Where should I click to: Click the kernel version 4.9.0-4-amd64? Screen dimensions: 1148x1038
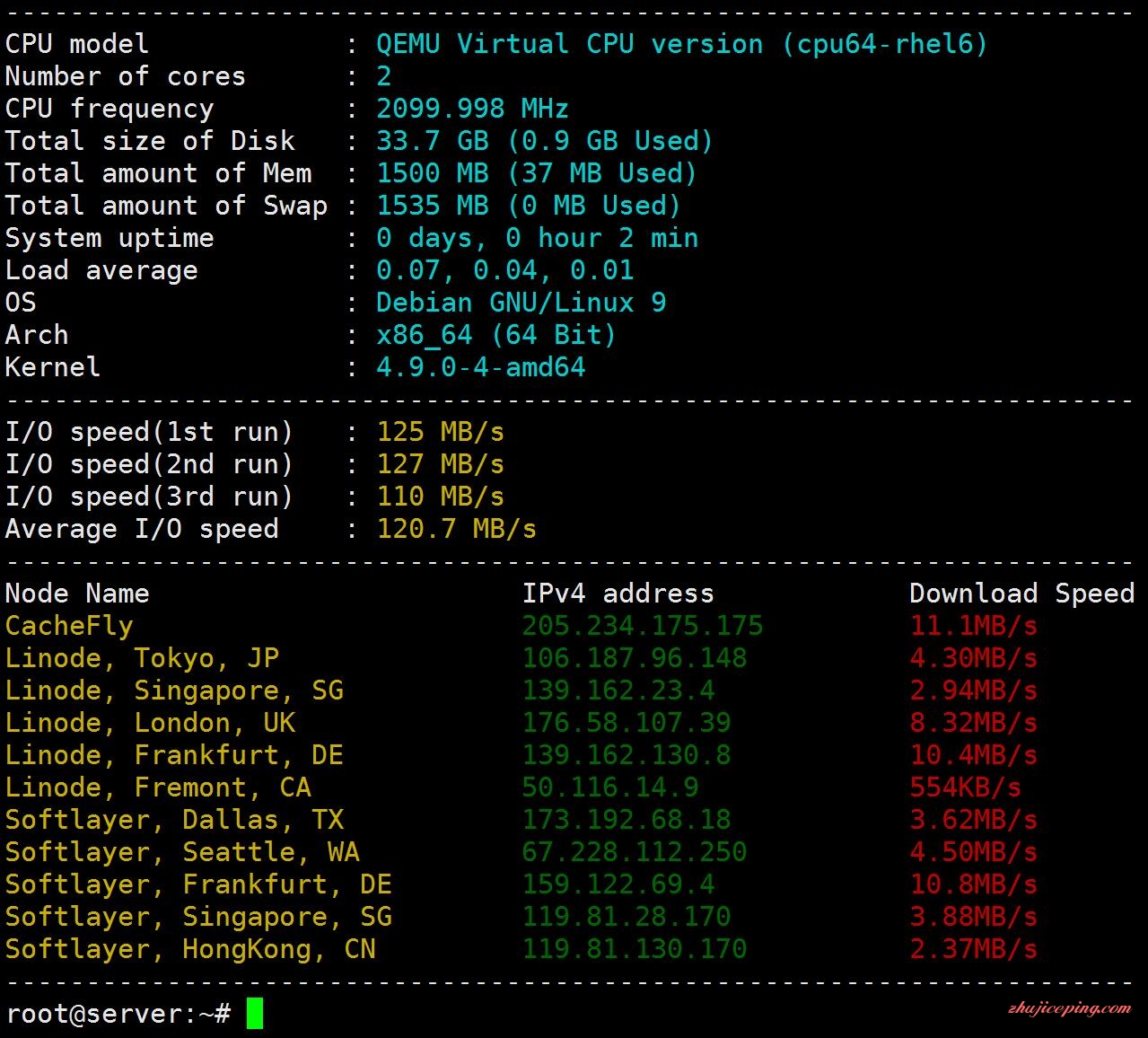click(x=481, y=366)
